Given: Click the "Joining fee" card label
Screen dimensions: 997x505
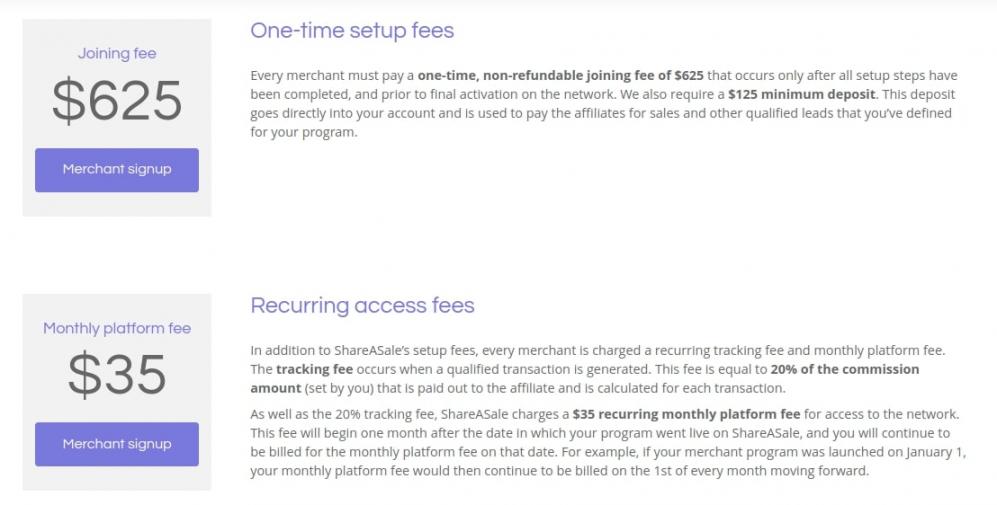Looking at the screenshot, I should pyautogui.click(x=117, y=54).
